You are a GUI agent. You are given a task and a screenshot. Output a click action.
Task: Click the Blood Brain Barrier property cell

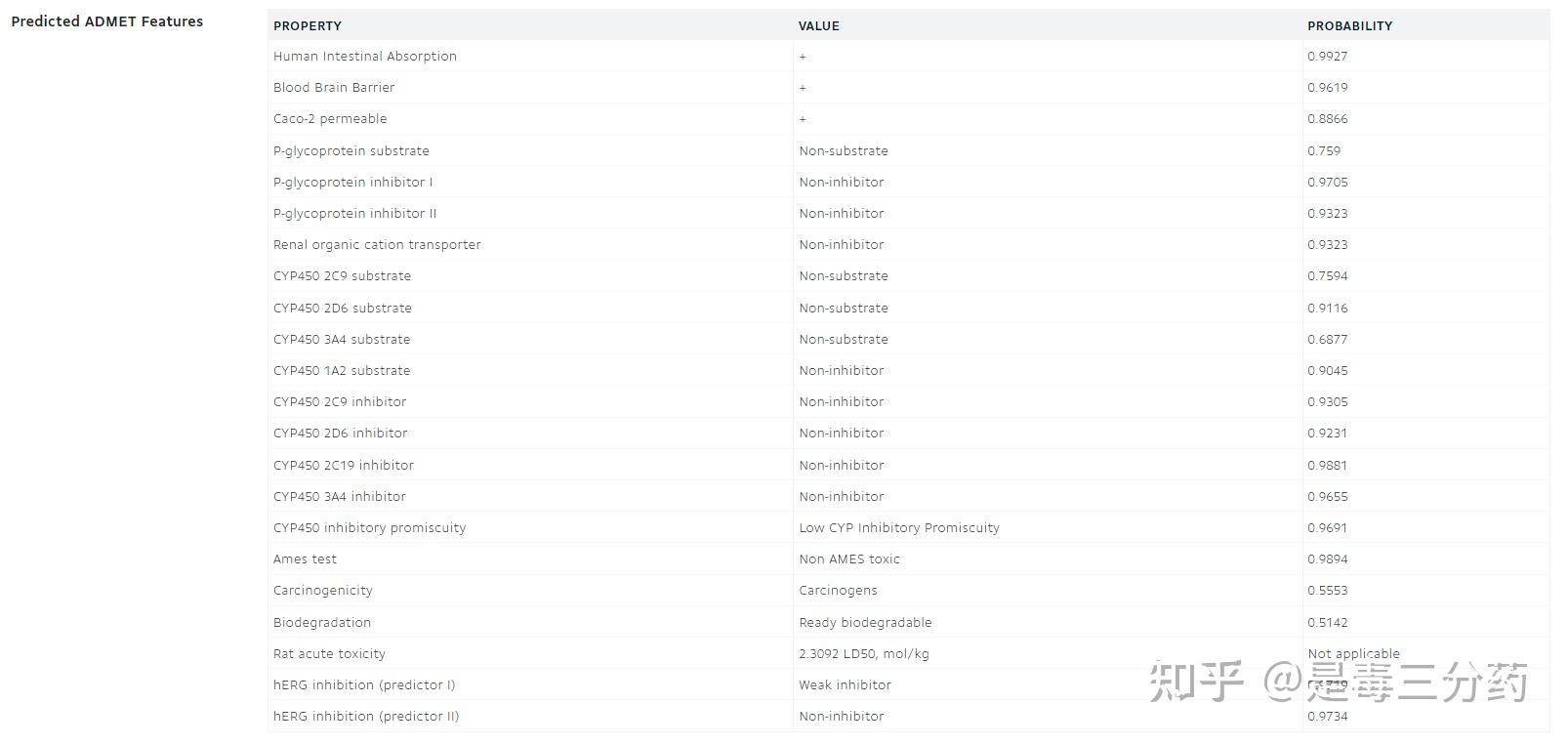click(334, 88)
